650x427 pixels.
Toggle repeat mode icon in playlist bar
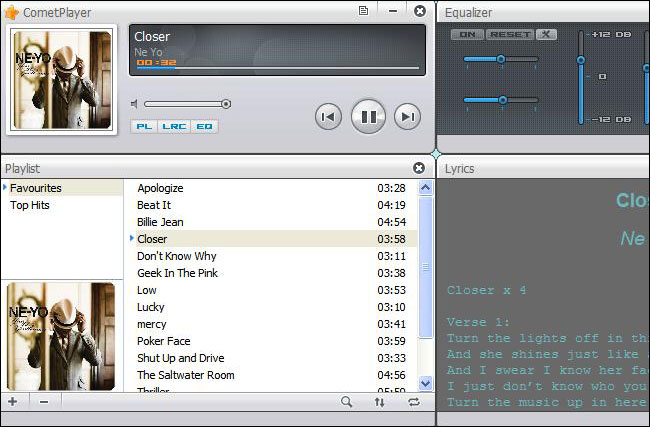tap(413, 402)
